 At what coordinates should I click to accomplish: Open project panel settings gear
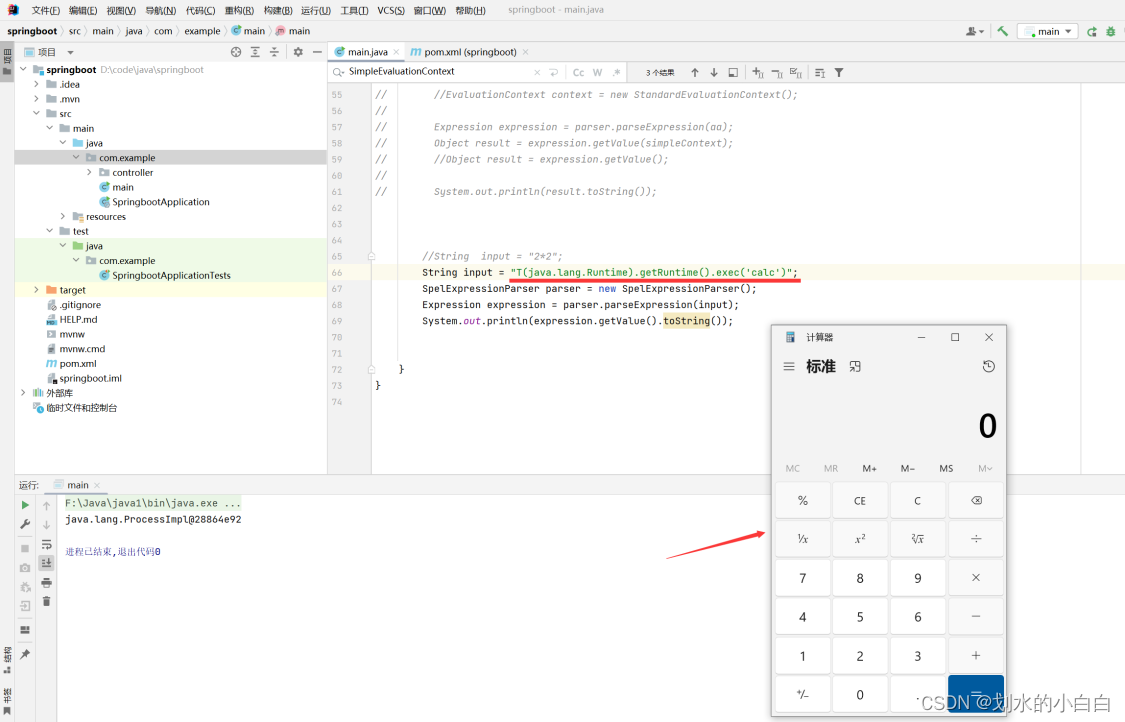point(298,52)
